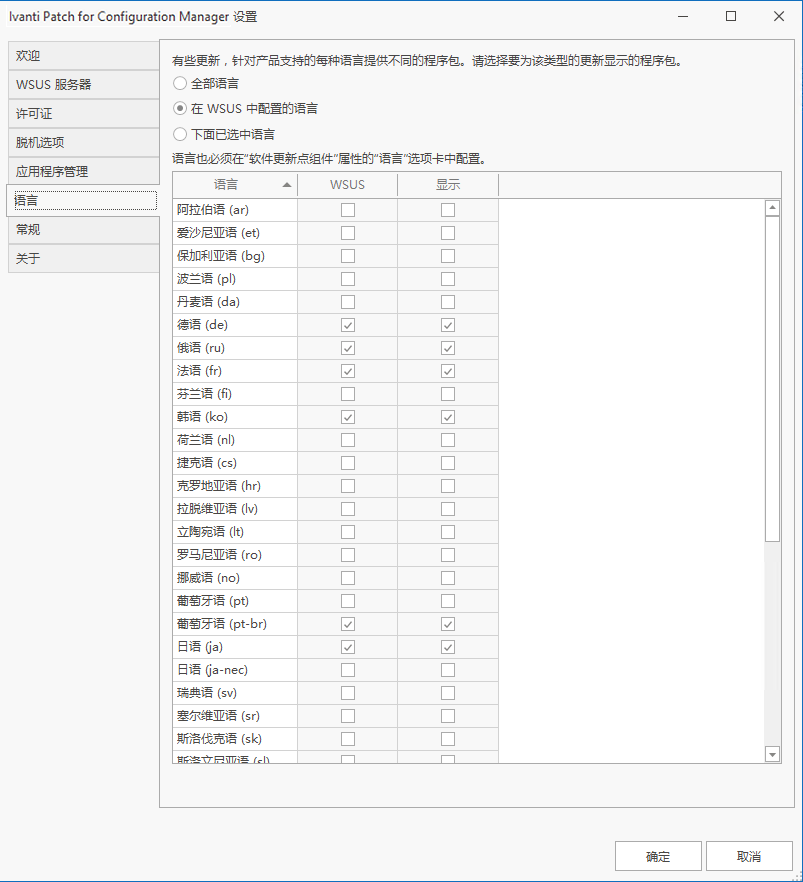The height and width of the screenshot is (882, 803).
Task: Click the language list scroll up arrow
Action: click(x=773, y=208)
